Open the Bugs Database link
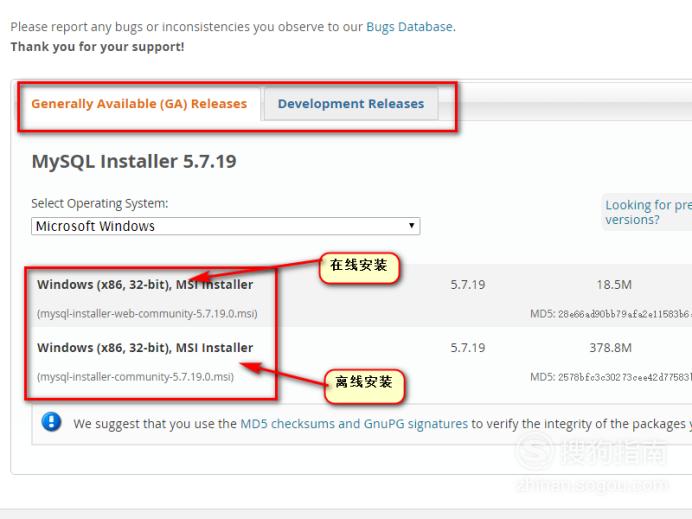 pyautogui.click(x=409, y=27)
